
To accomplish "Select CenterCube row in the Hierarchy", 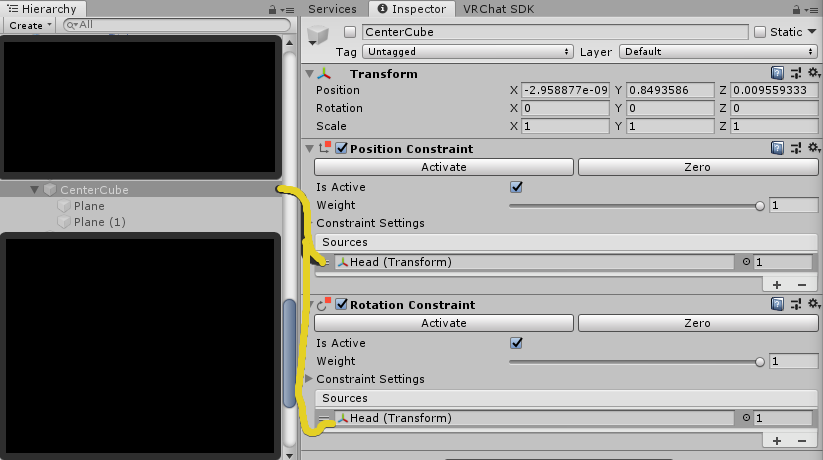I will [x=141, y=190].
